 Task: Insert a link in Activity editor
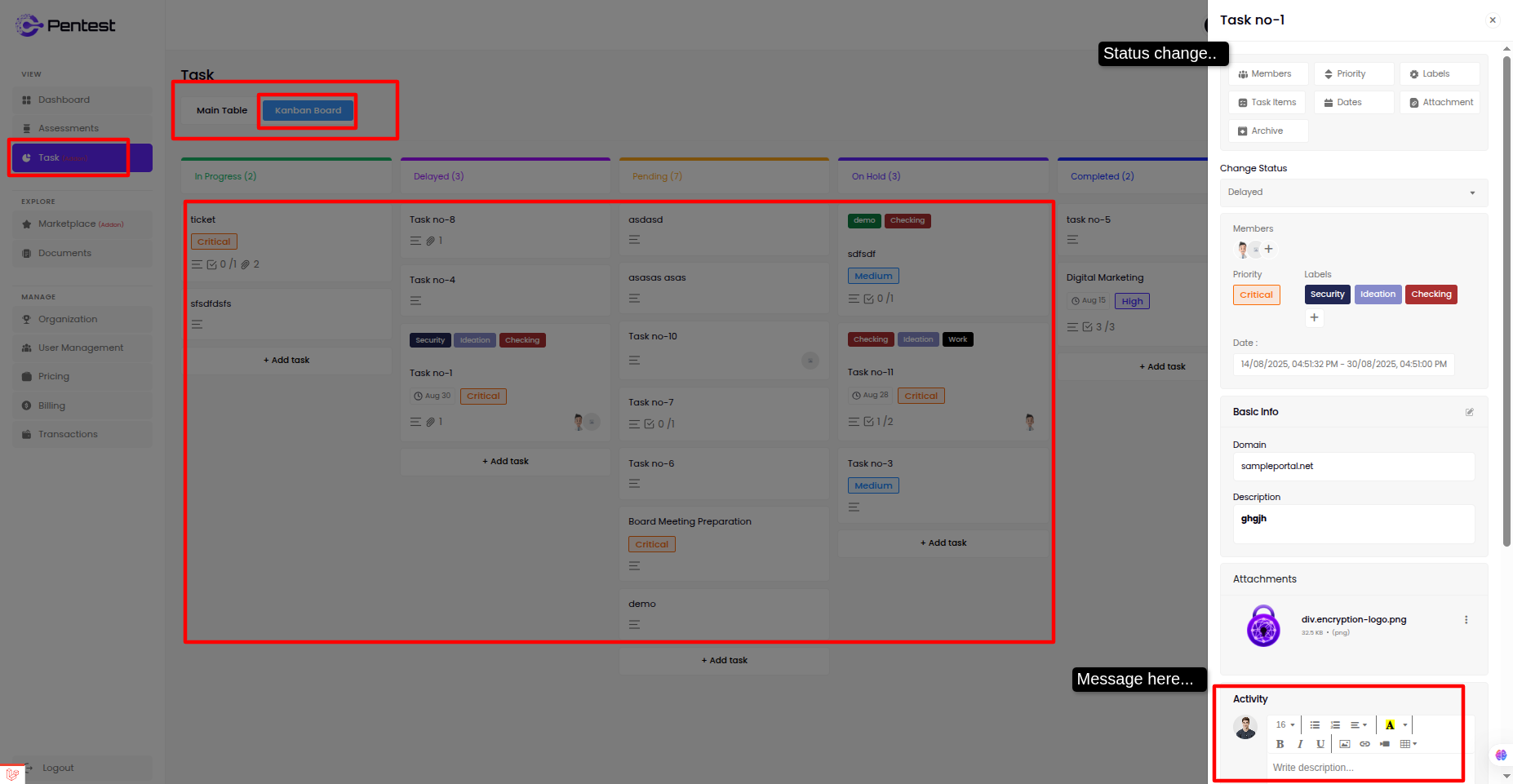coord(1364,744)
